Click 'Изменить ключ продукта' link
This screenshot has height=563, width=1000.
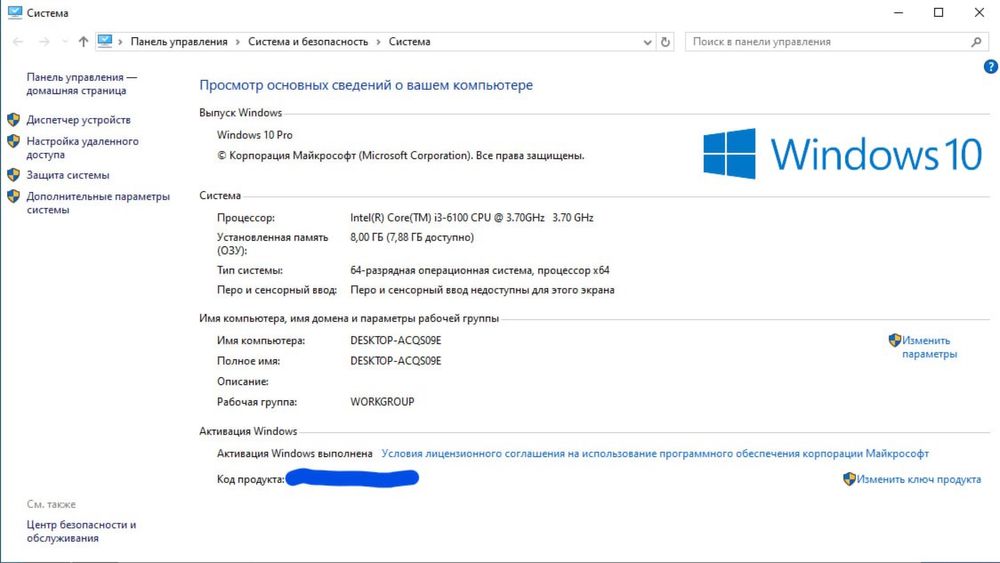click(918, 479)
